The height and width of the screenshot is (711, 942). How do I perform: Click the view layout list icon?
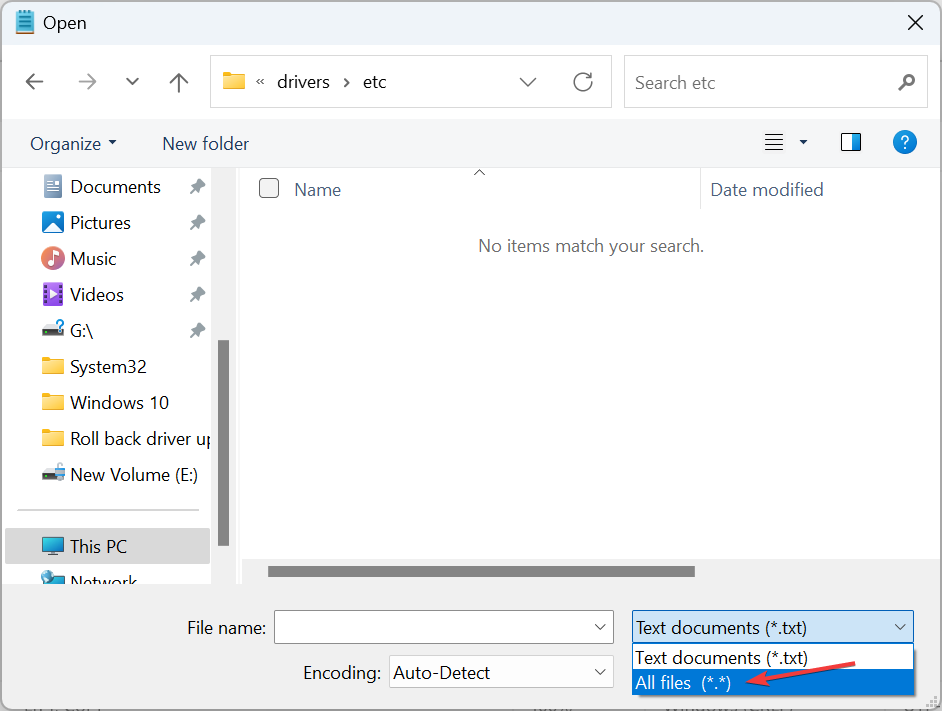tap(774, 143)
